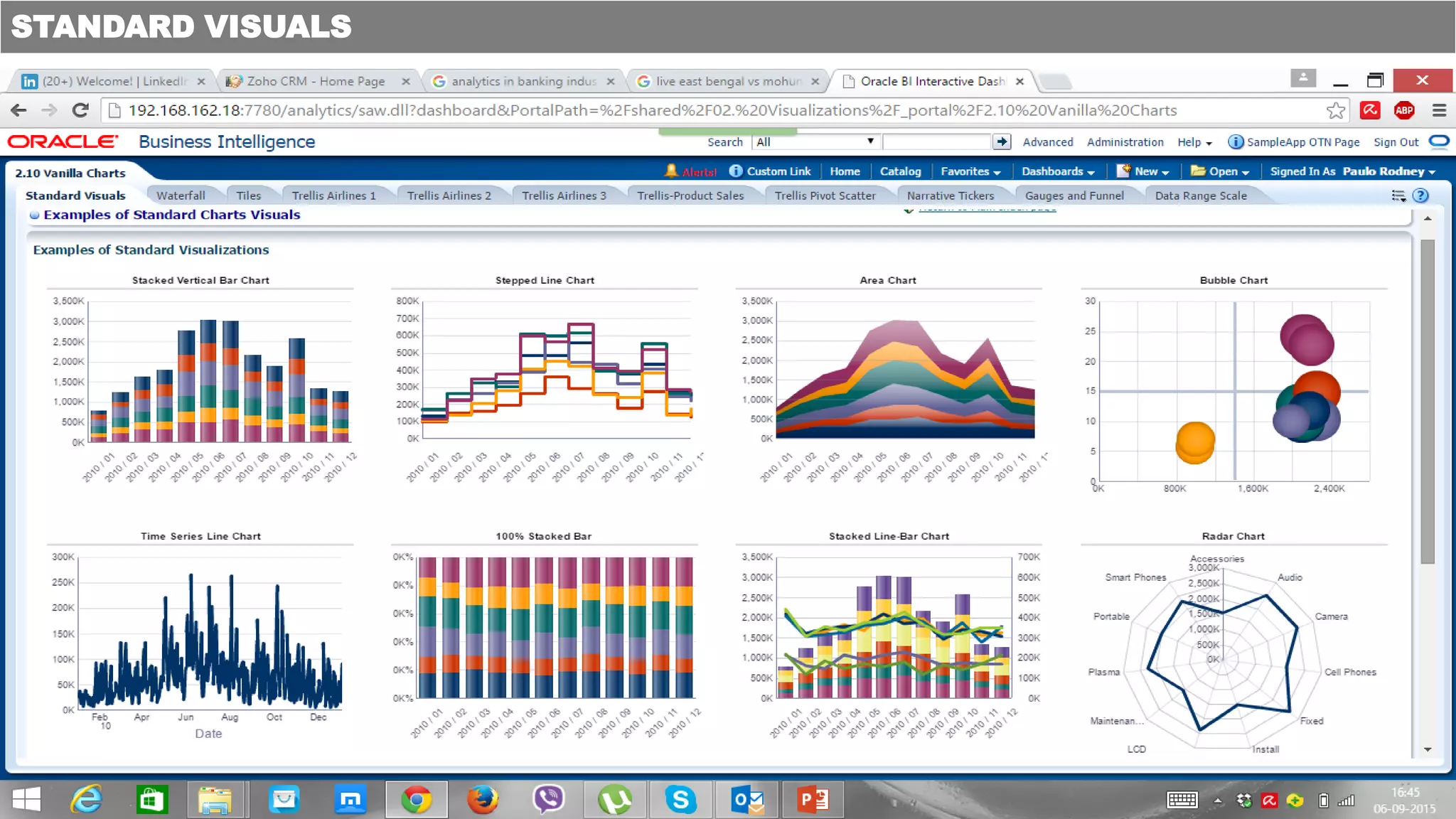This screenshot has height=819, width=1456.
Task: Launch Skype from the taskbar
Action: click(x=680, y=800)
